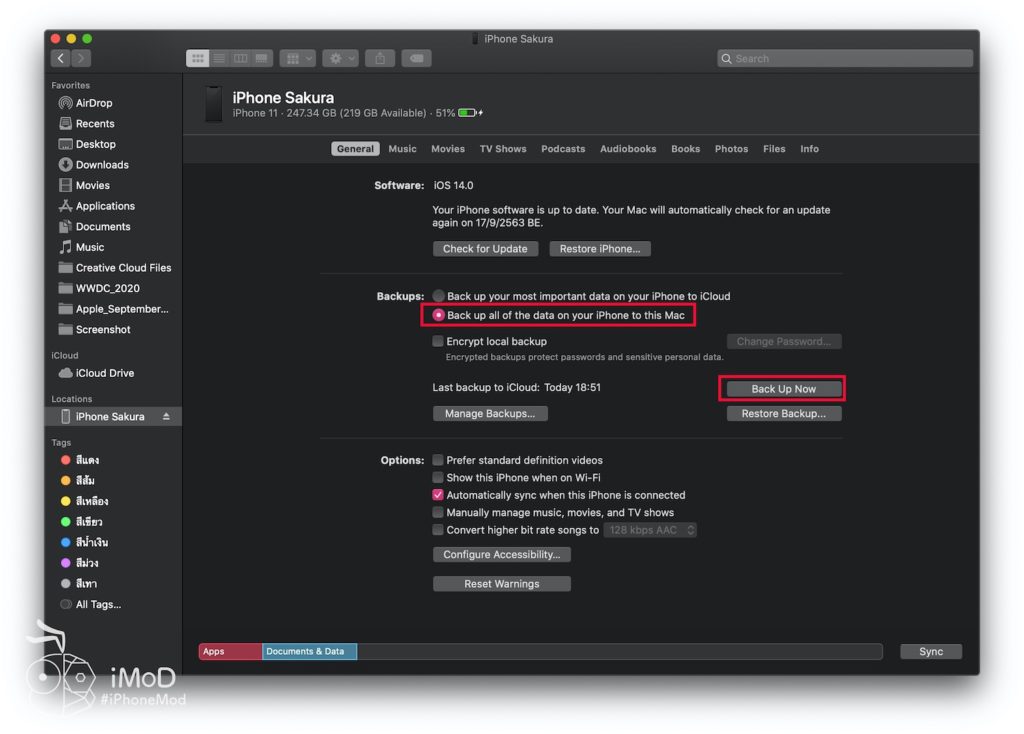
Task: Click the Finder back navigation arrow
Action: (62, 59)
